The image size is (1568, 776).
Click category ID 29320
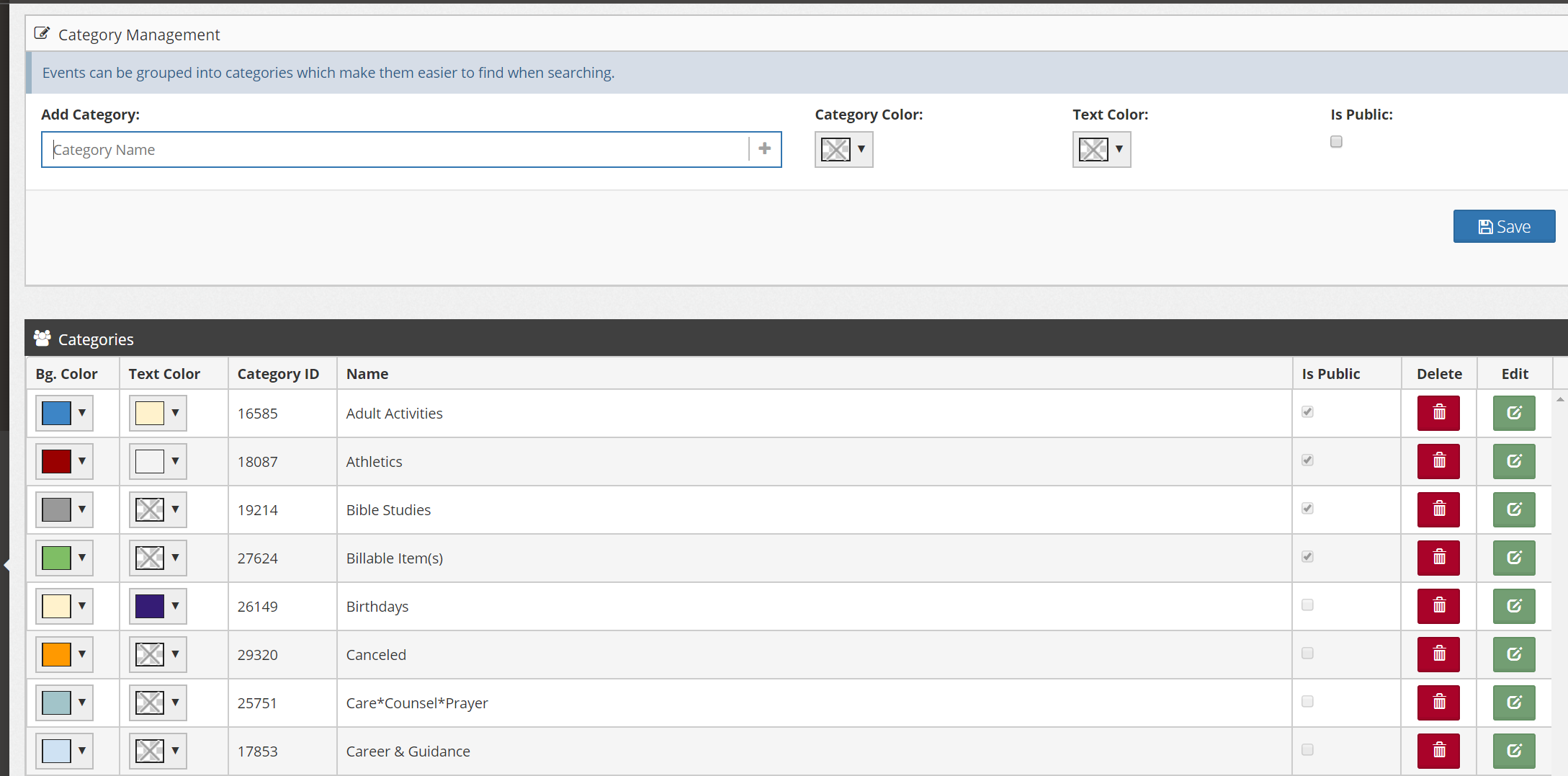click(257, 655)
